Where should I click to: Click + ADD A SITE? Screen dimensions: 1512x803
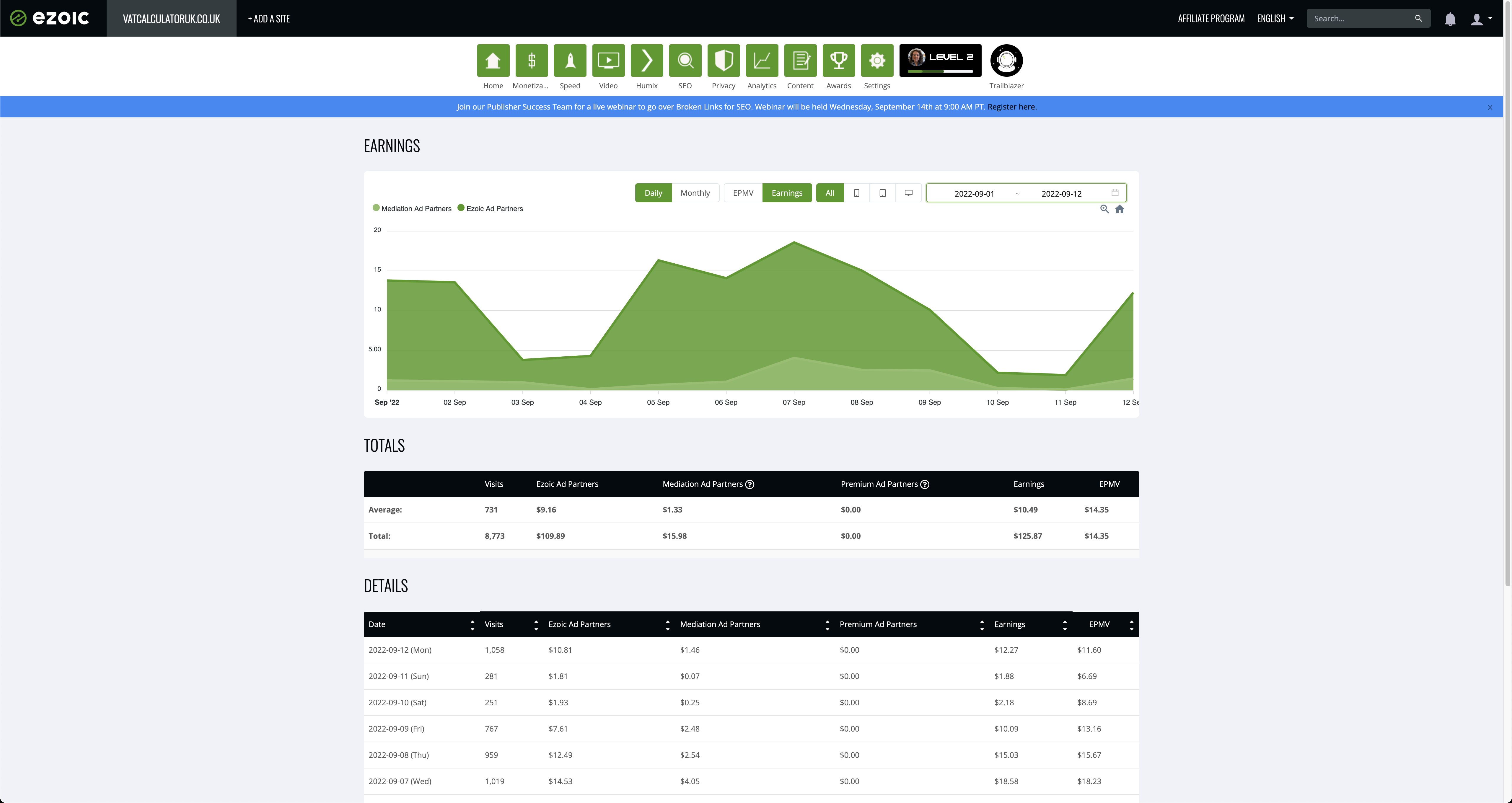[x=269, y=18]
